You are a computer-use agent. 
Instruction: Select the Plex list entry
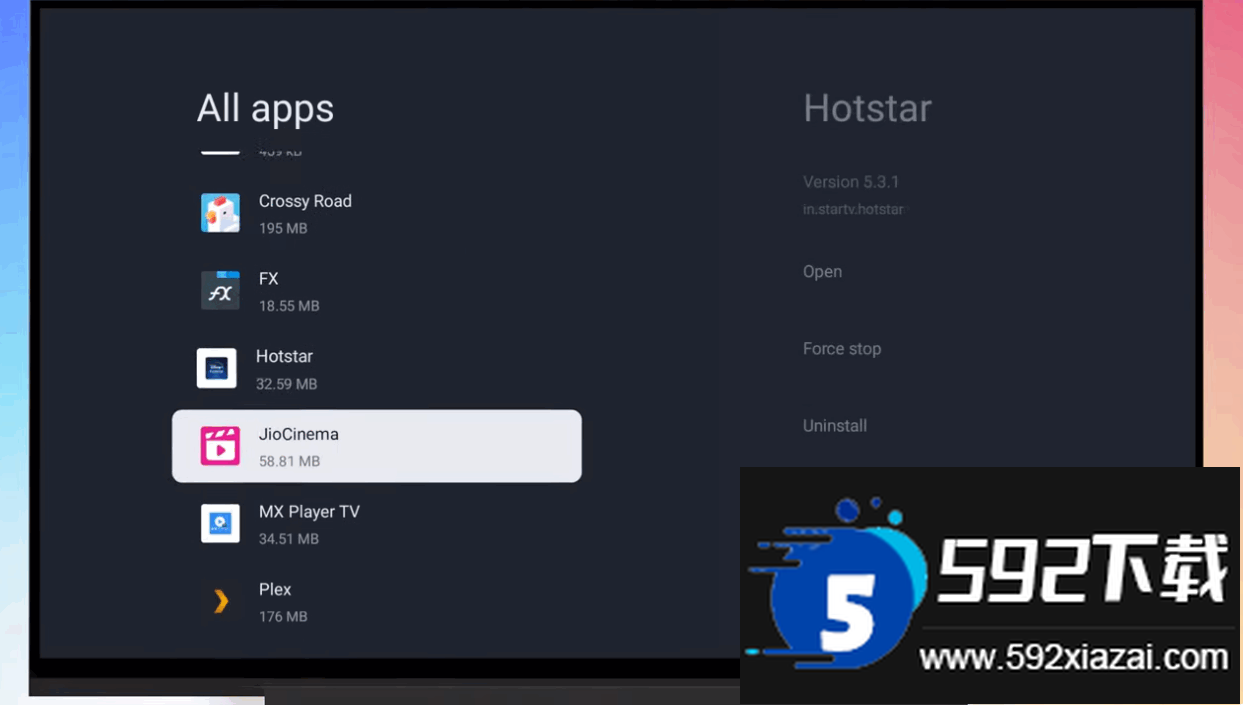pyautogui.click(x=274, y=601)
